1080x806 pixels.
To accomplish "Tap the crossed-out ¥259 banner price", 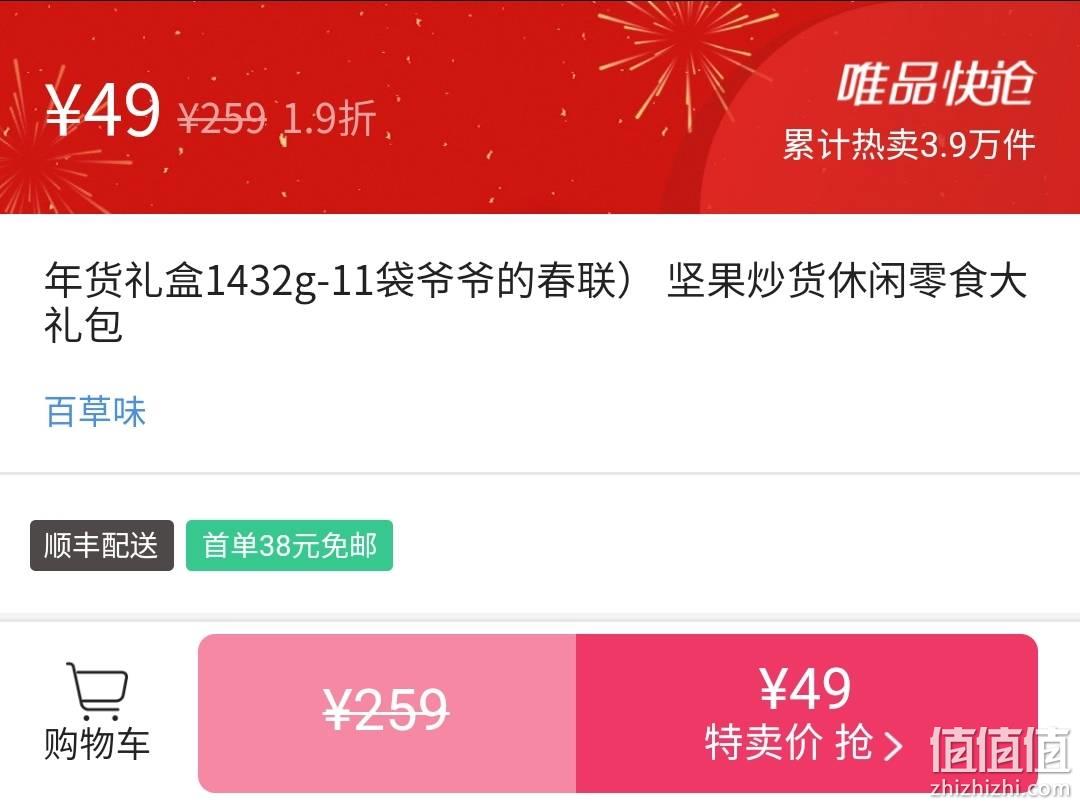I will click(222, 118).
